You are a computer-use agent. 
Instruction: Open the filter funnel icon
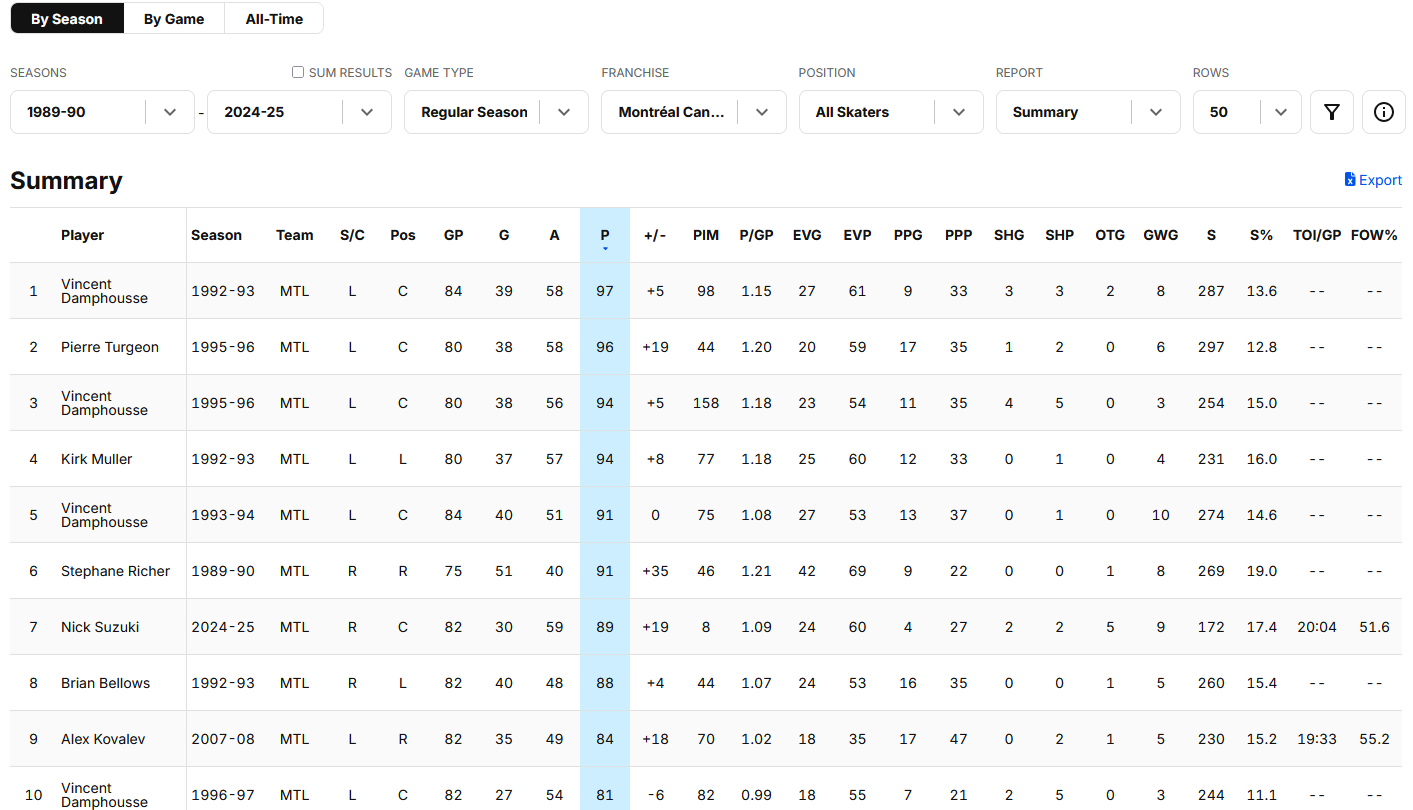point(1331,112)
